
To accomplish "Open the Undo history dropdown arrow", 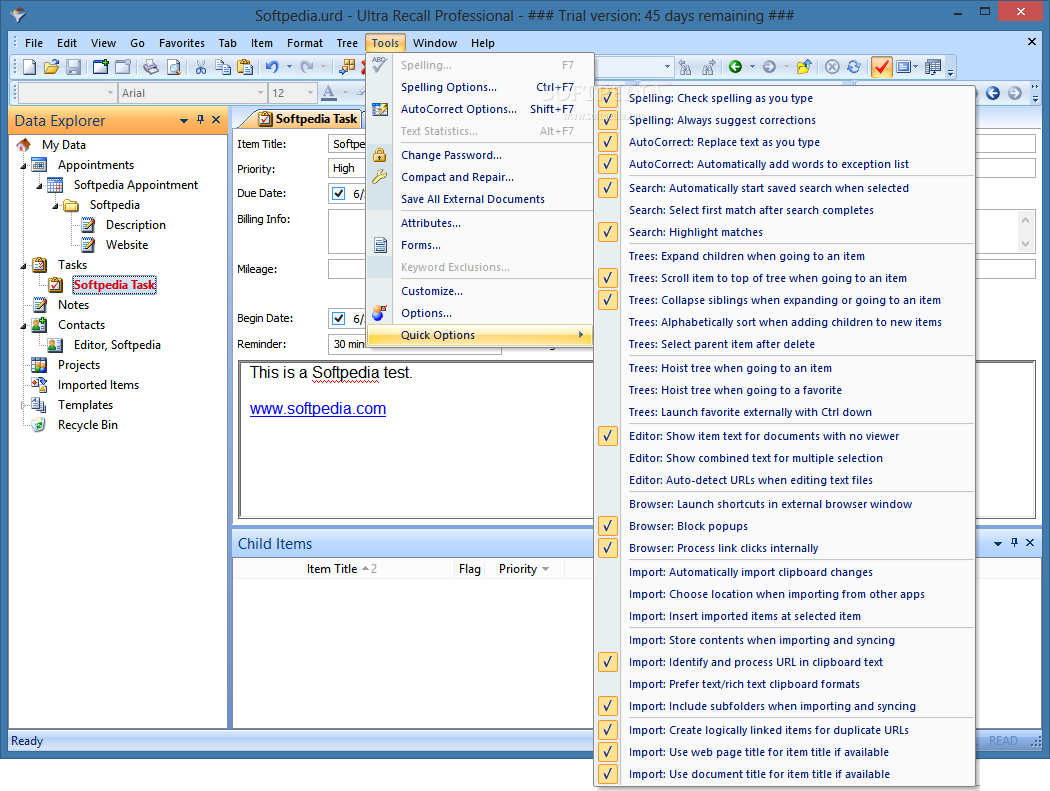I will point(289,67).
